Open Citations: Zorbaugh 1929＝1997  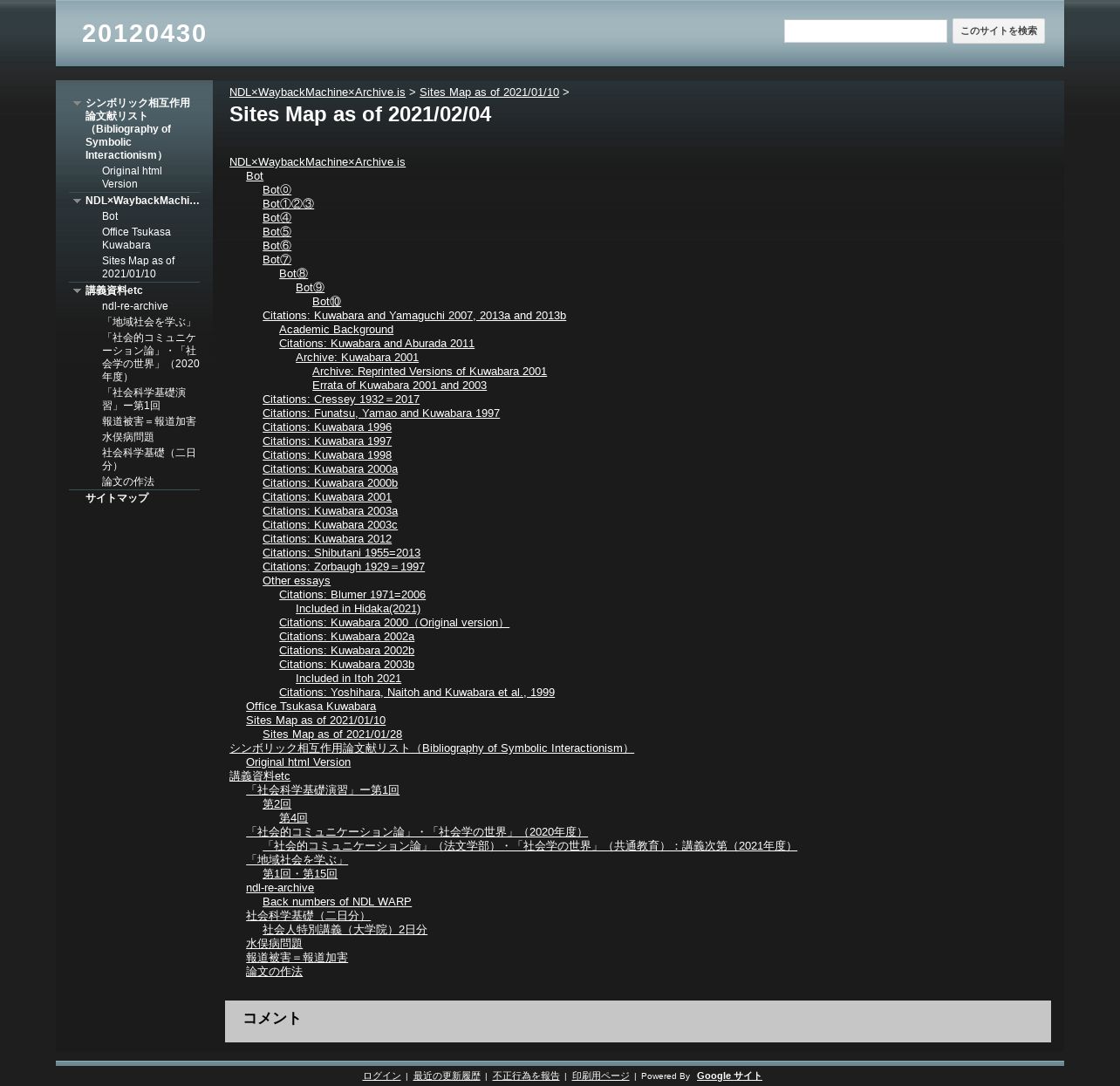[x=344, y=566]
